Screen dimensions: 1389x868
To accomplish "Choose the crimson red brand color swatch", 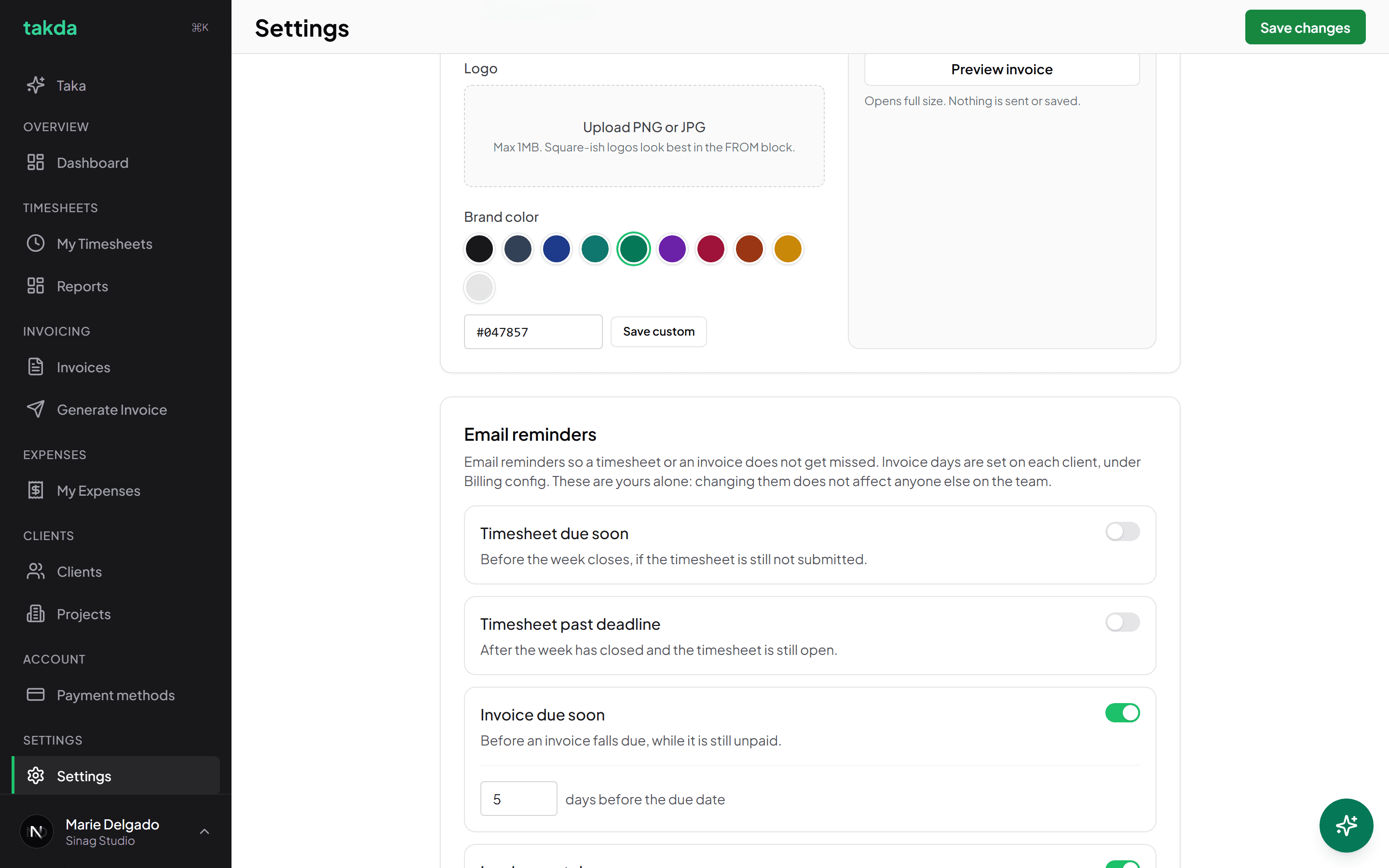I will click(710, 248).
